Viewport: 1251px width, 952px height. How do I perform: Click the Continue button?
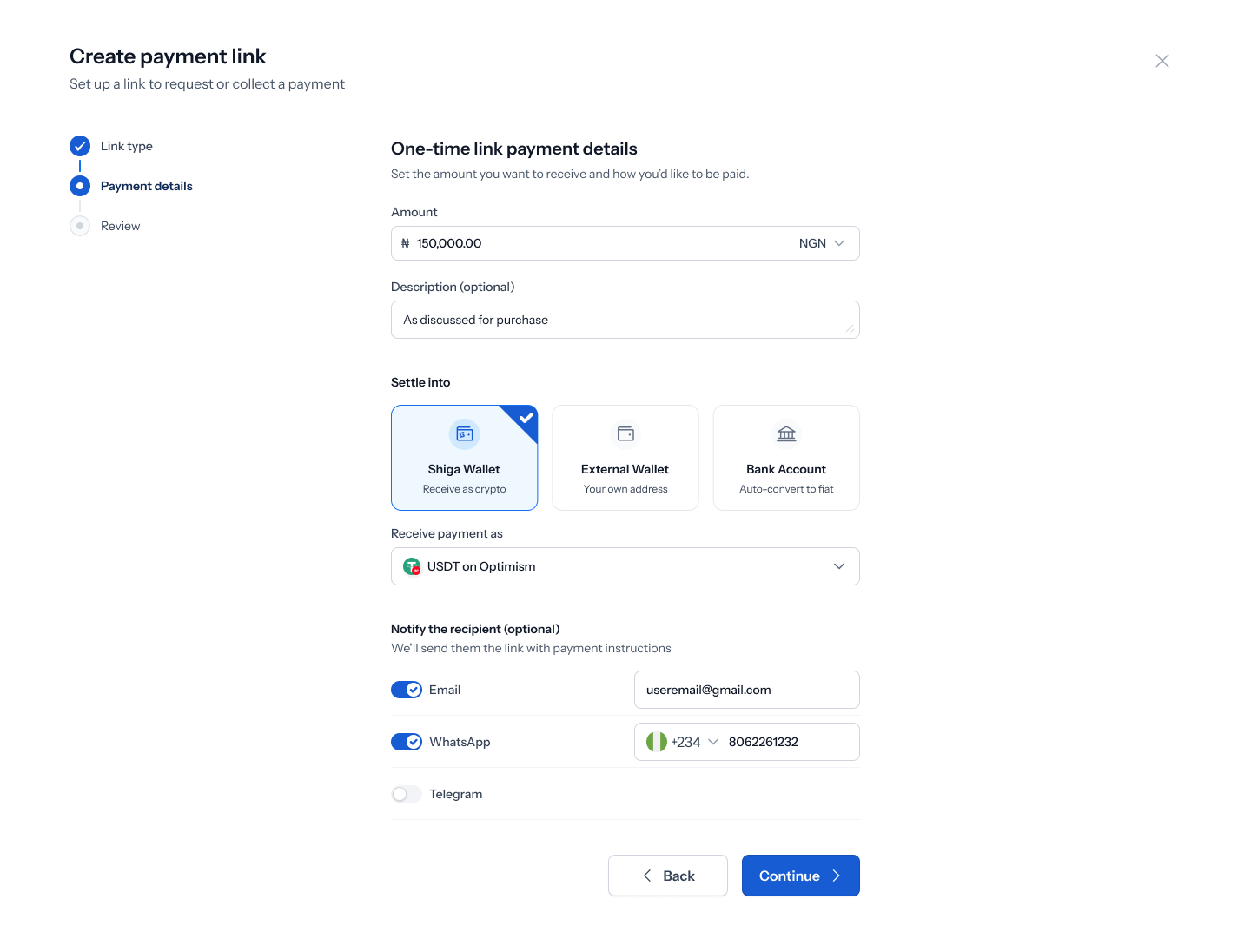[x=801, y=876]
